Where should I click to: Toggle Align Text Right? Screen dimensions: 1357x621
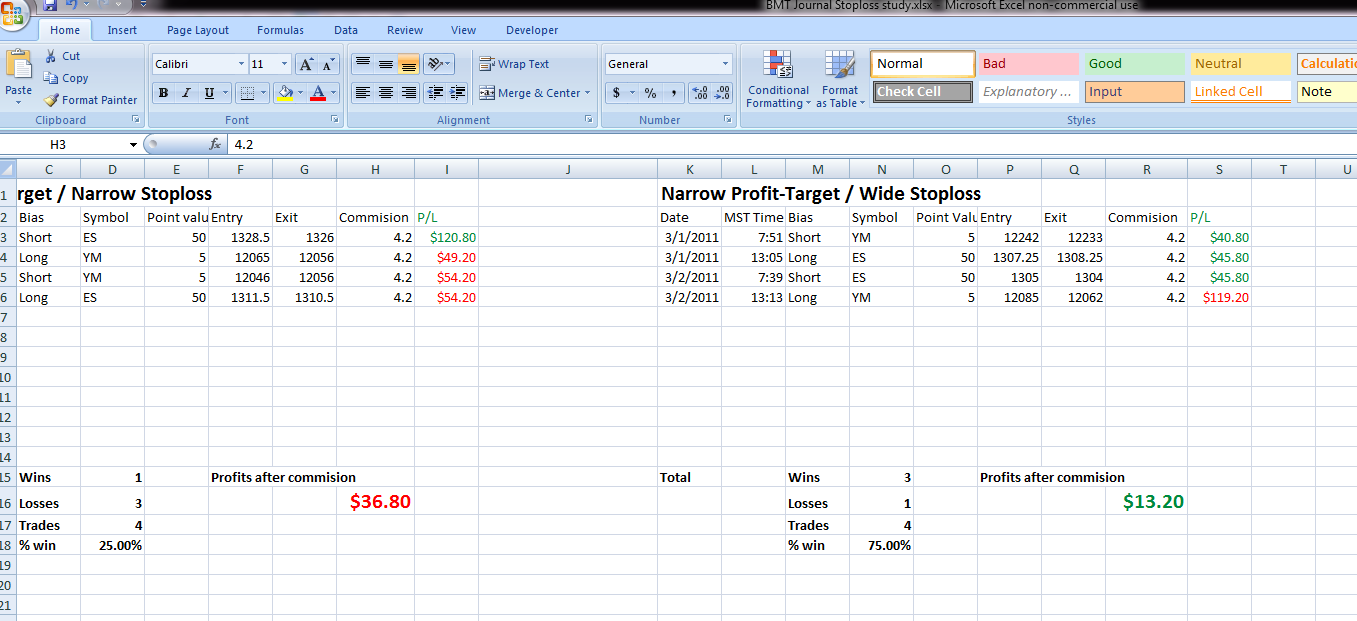408,93
